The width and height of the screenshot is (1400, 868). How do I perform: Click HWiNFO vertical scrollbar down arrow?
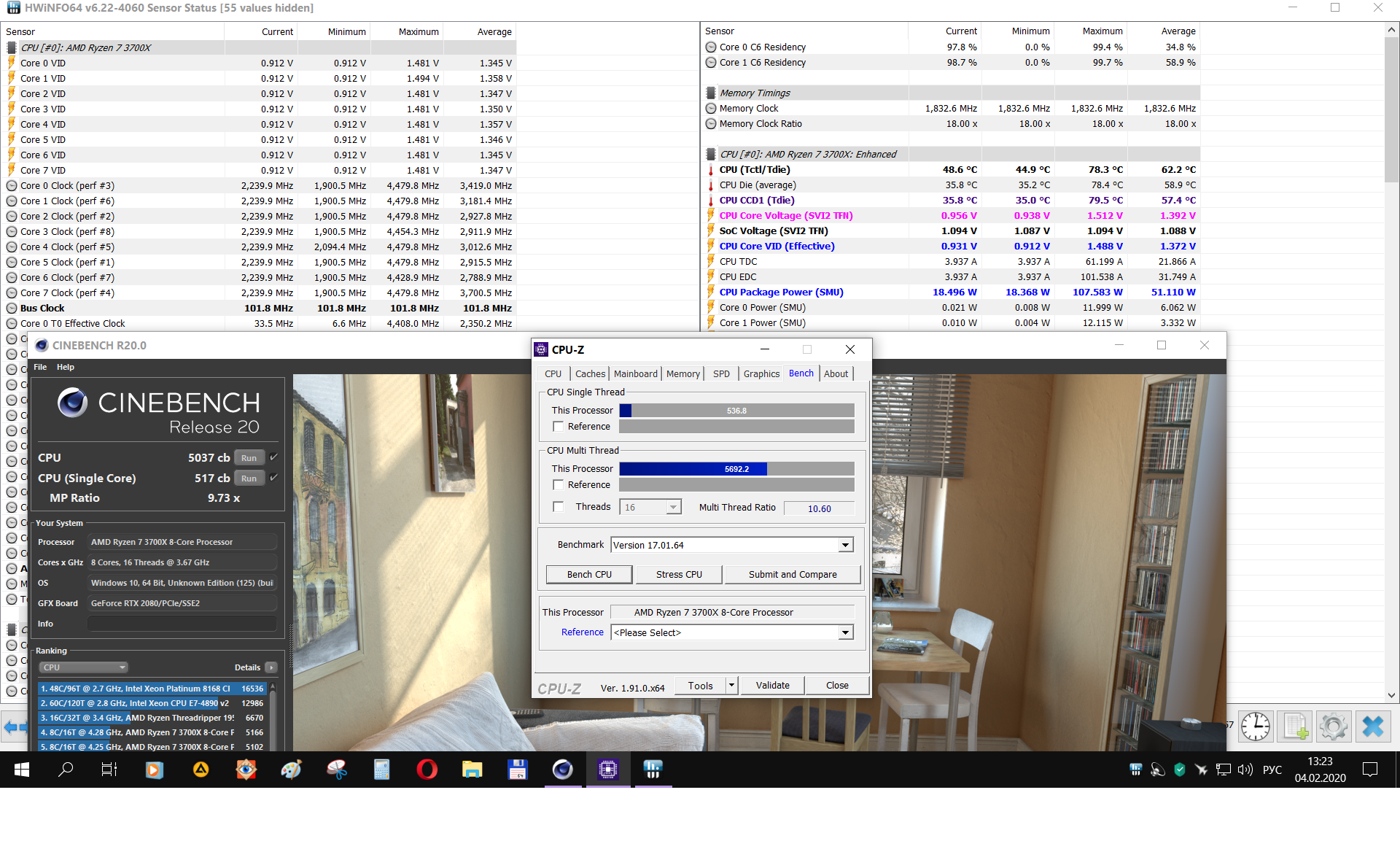[1391, 695]
